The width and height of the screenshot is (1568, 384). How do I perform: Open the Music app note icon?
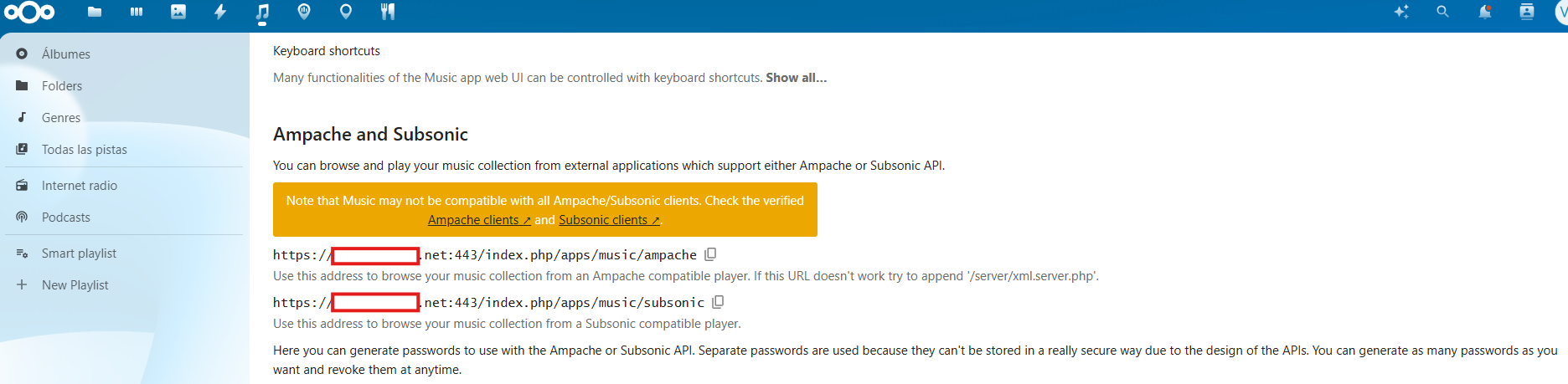262,12
